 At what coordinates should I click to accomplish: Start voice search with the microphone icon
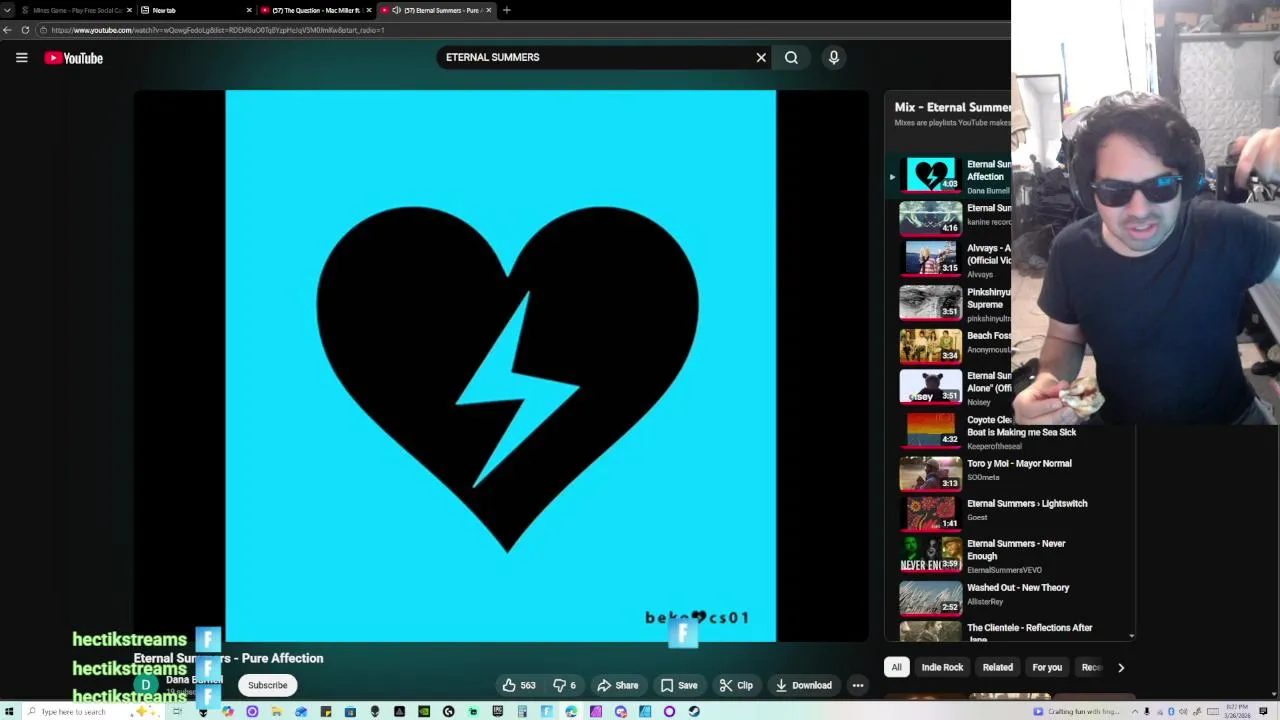(x=834, y=57)
